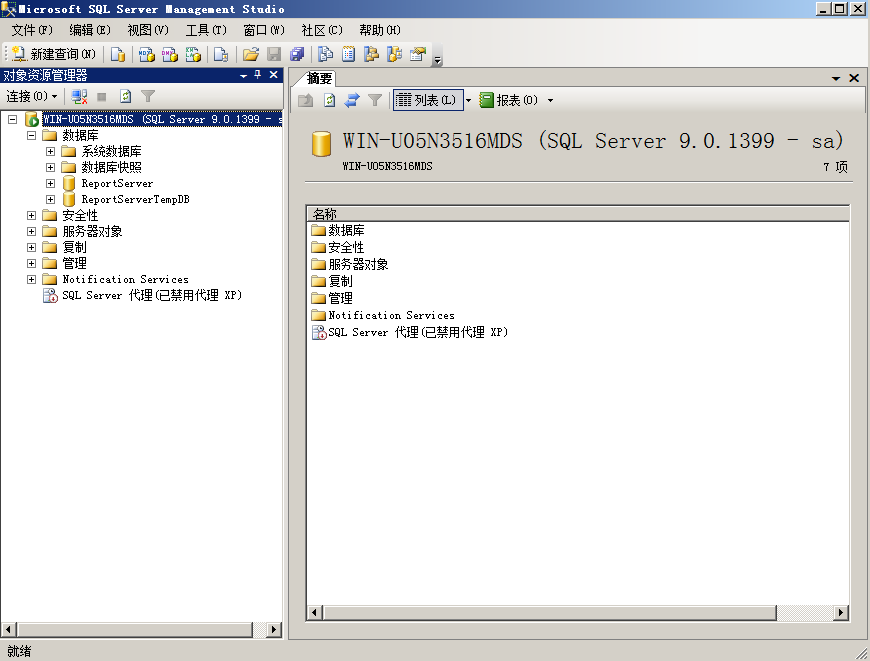Click the SQL Server Mobile query icon

[221, 54]
